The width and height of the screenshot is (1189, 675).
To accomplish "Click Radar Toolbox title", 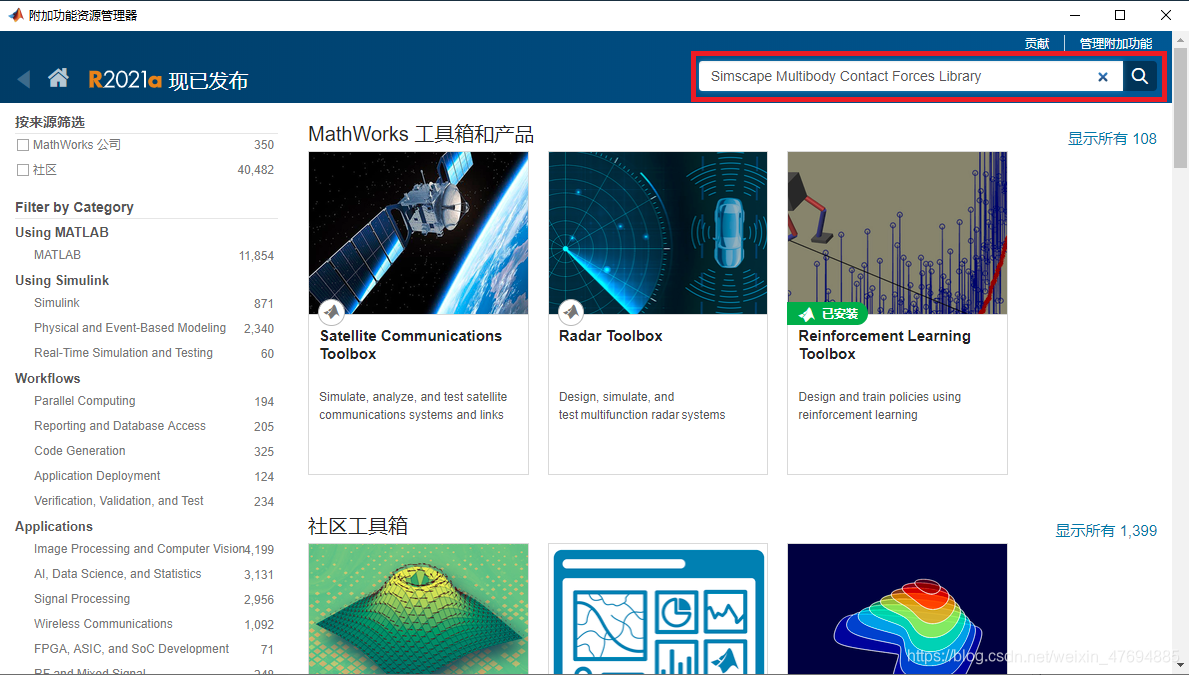I will point(610,336).
